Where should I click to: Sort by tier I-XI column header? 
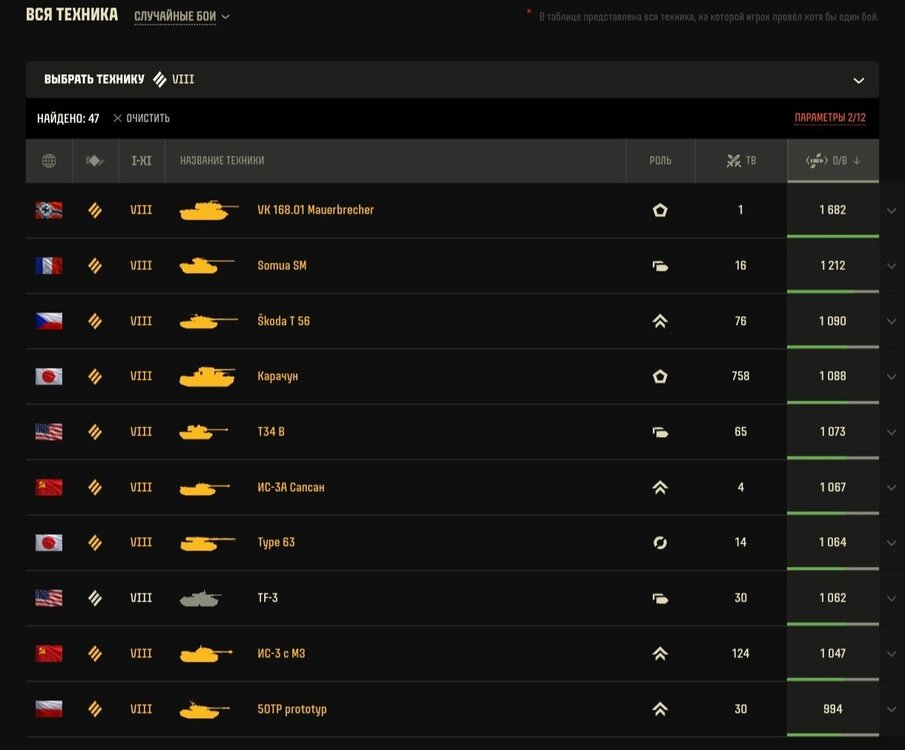(141, 161)
